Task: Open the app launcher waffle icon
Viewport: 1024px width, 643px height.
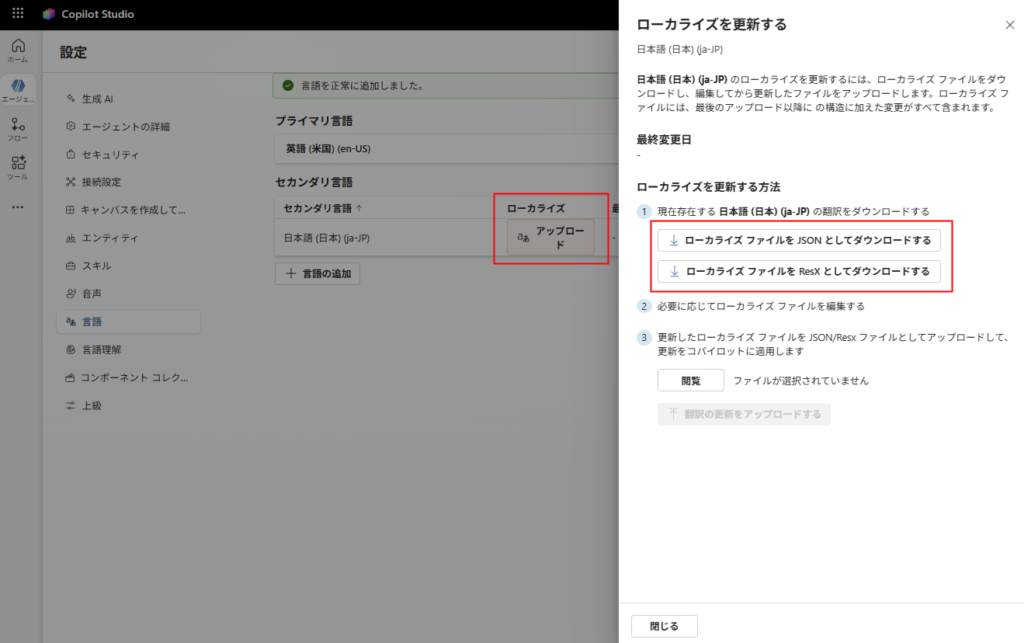Action: (17, 14)
